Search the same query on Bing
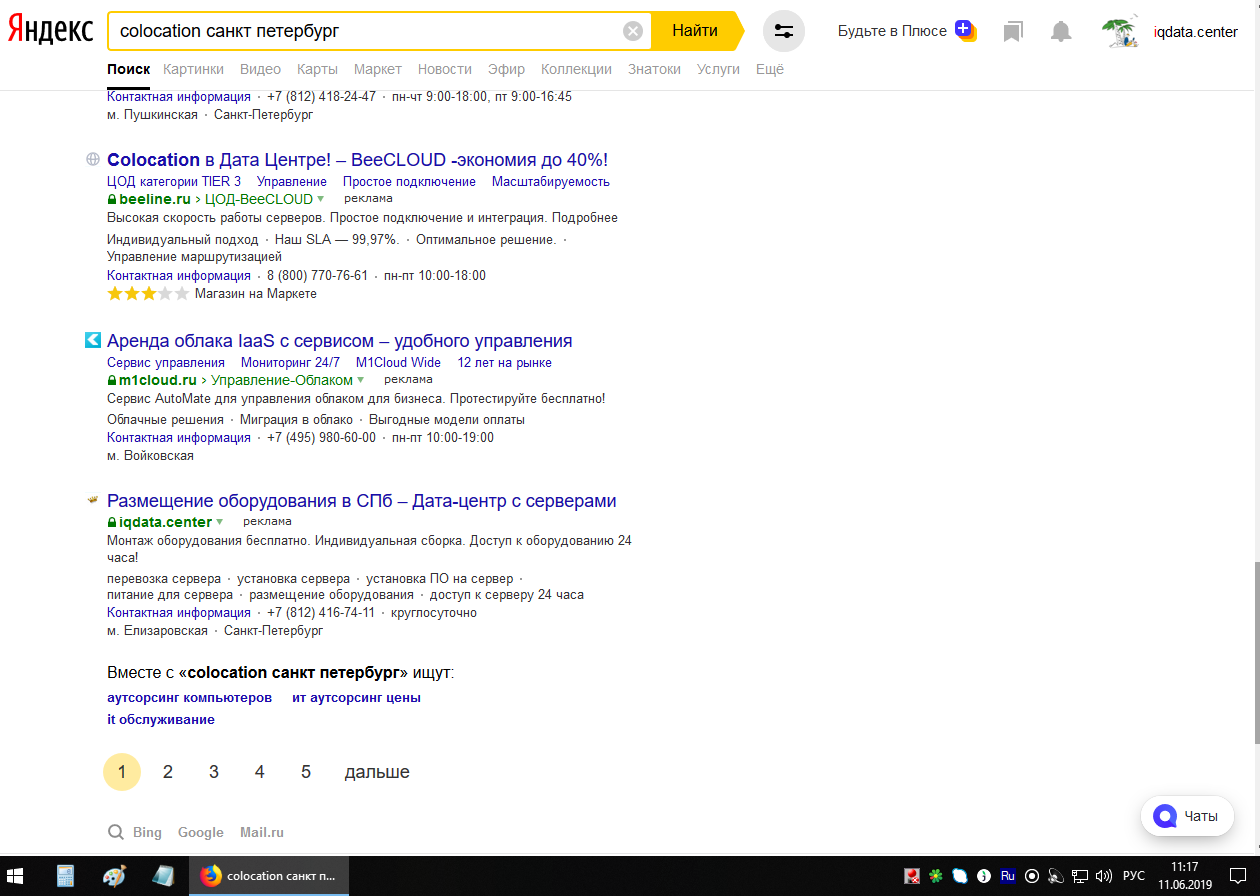 pos(147,832)
